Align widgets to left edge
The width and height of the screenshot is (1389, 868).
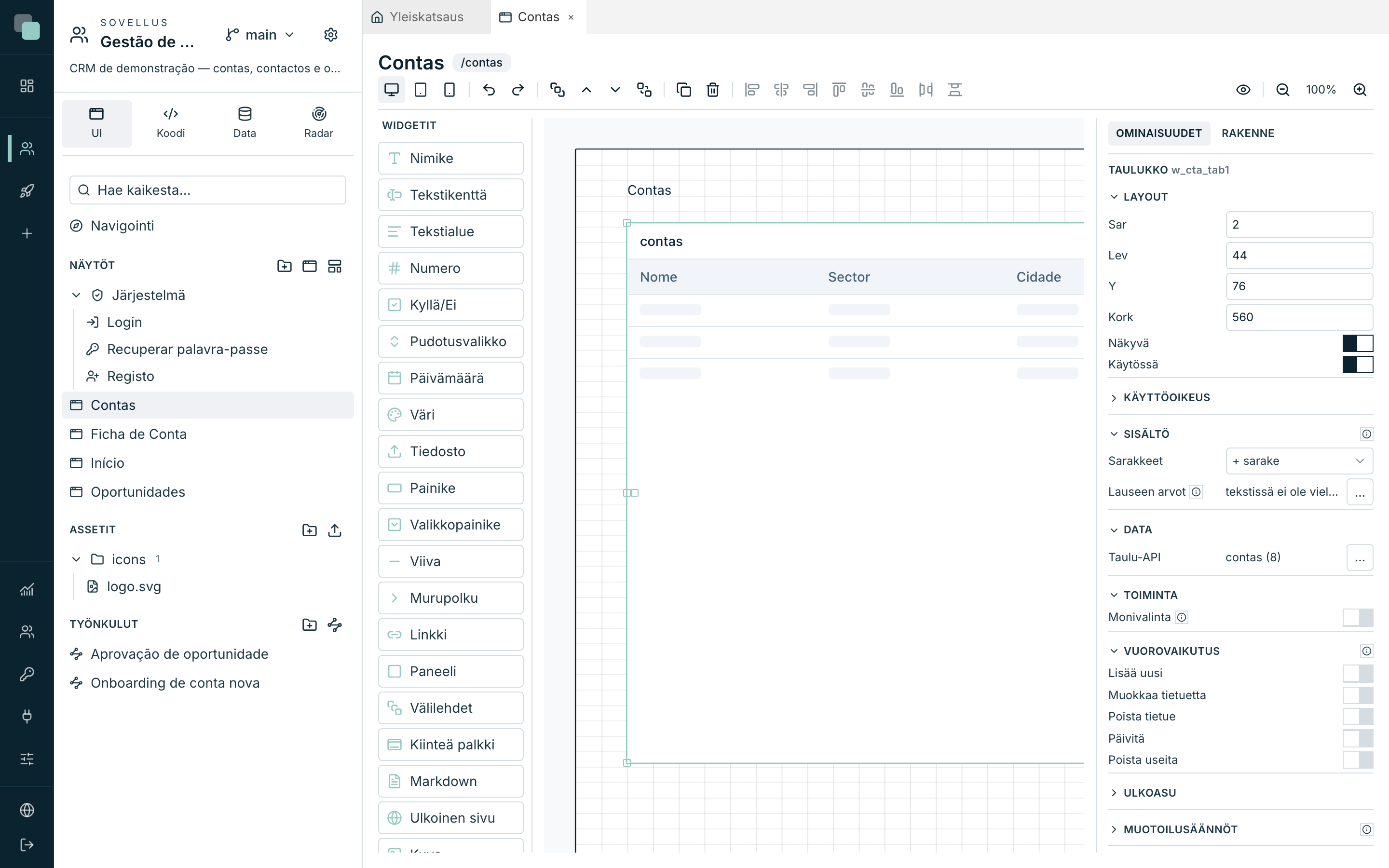pyautogui.click(x=752, y=90)
